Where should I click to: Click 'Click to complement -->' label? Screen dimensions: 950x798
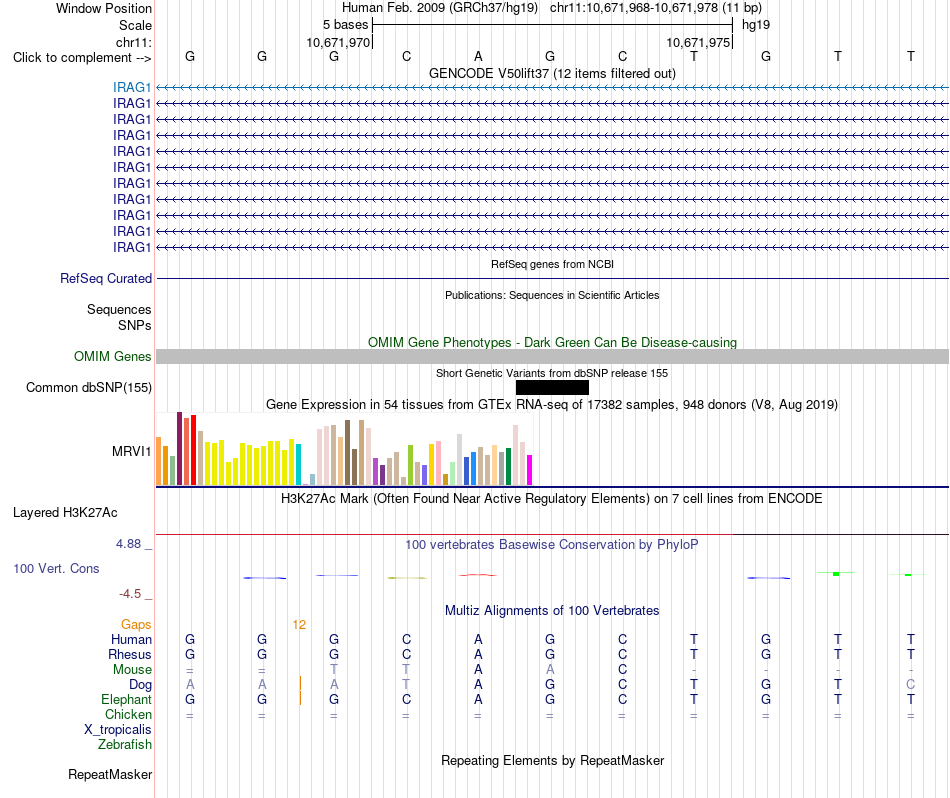pyautogui.click(x=82, y=58)
